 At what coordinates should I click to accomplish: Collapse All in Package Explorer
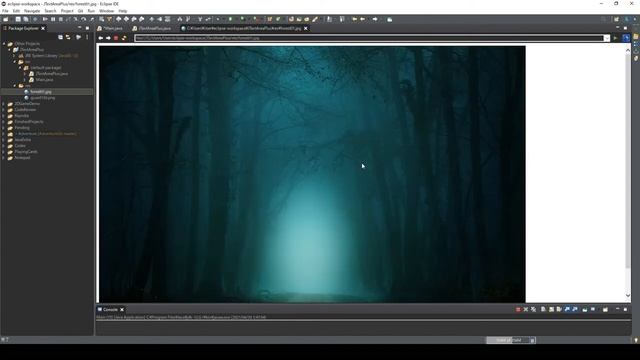click(x=60, y=37)
